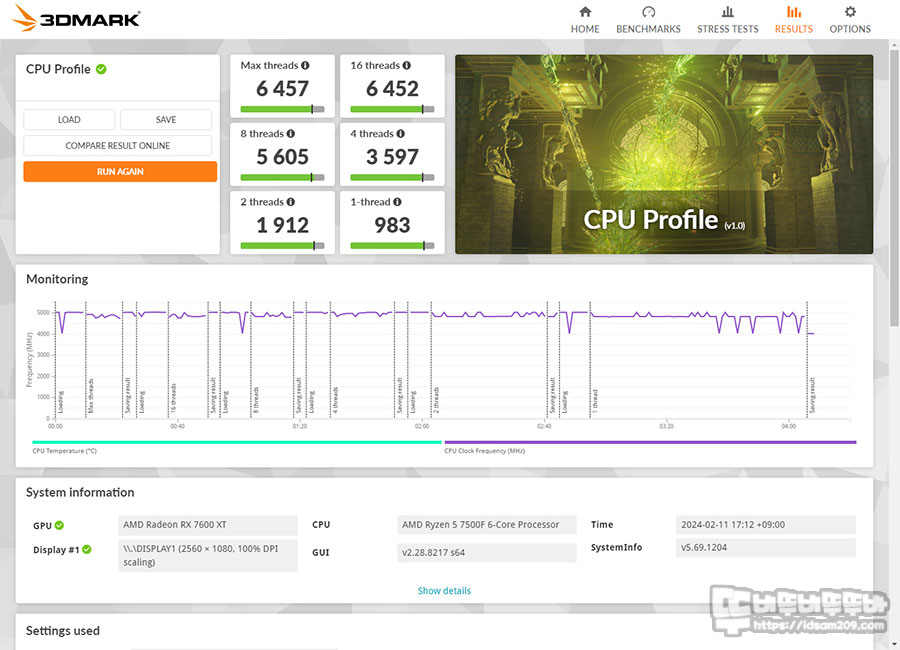The width and height of the screenshot is (900, 650).
Task: Click the 1-thread score progress bar
Action: click(393, 246)
